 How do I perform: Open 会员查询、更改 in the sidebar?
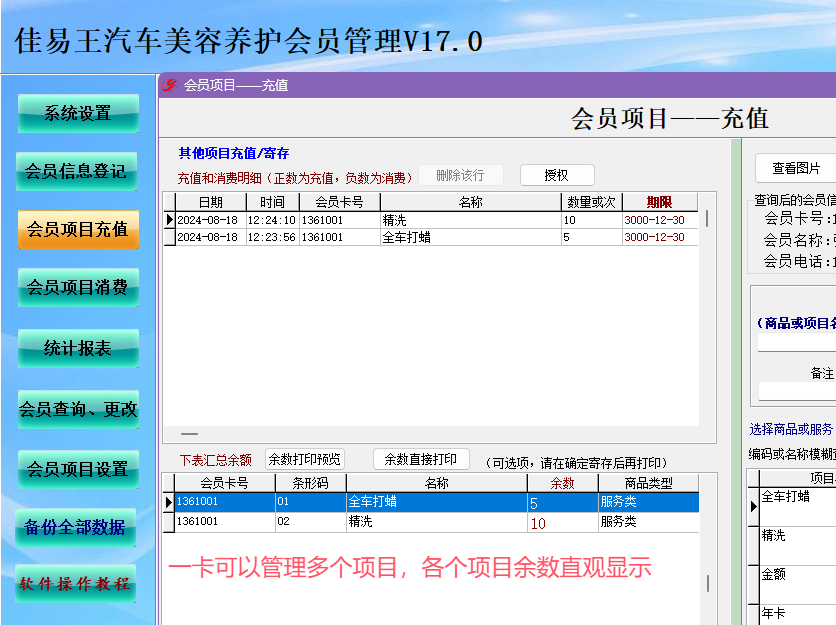coord(78,409)
